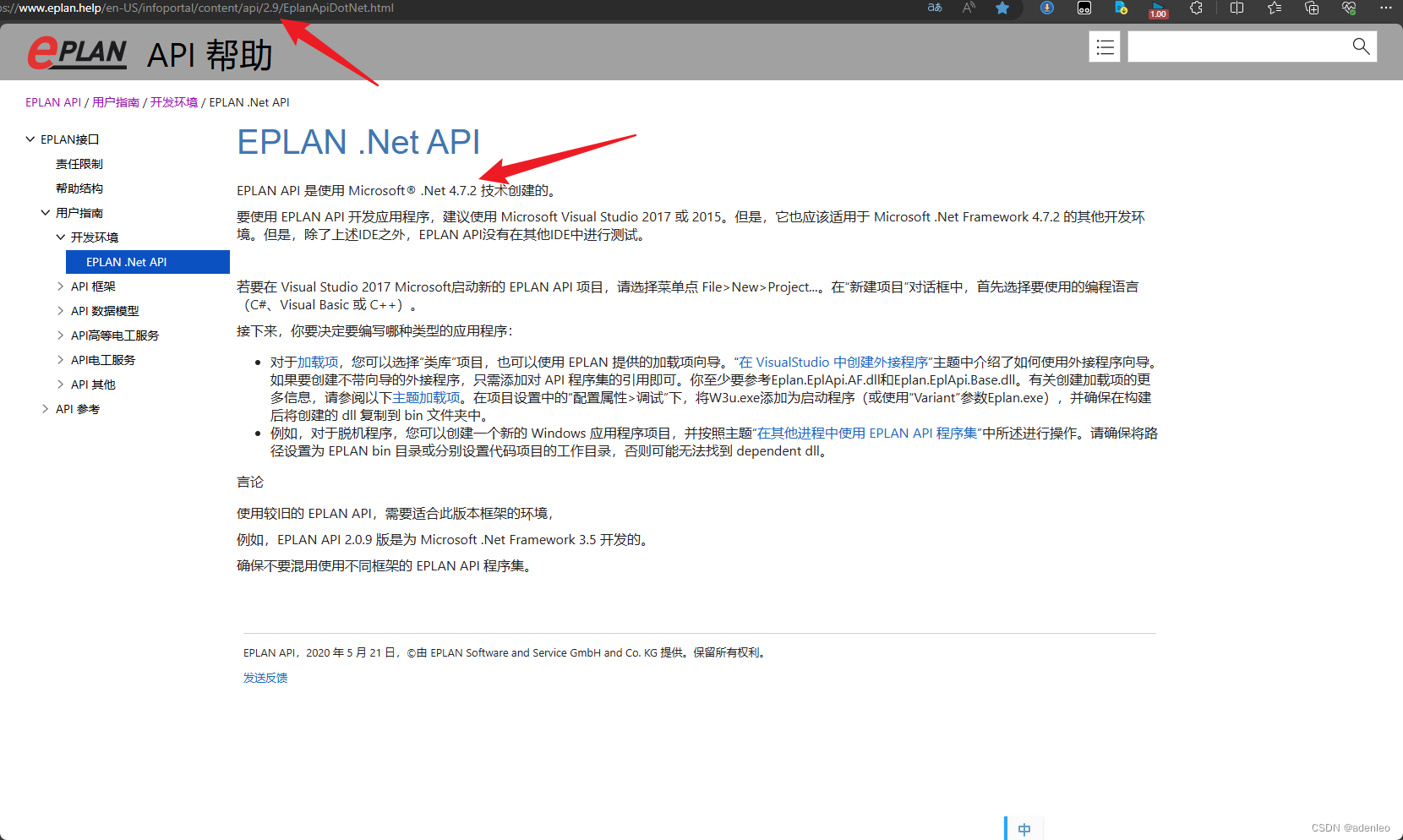Click the 发送反馈 feedback link

click(265, 678)
